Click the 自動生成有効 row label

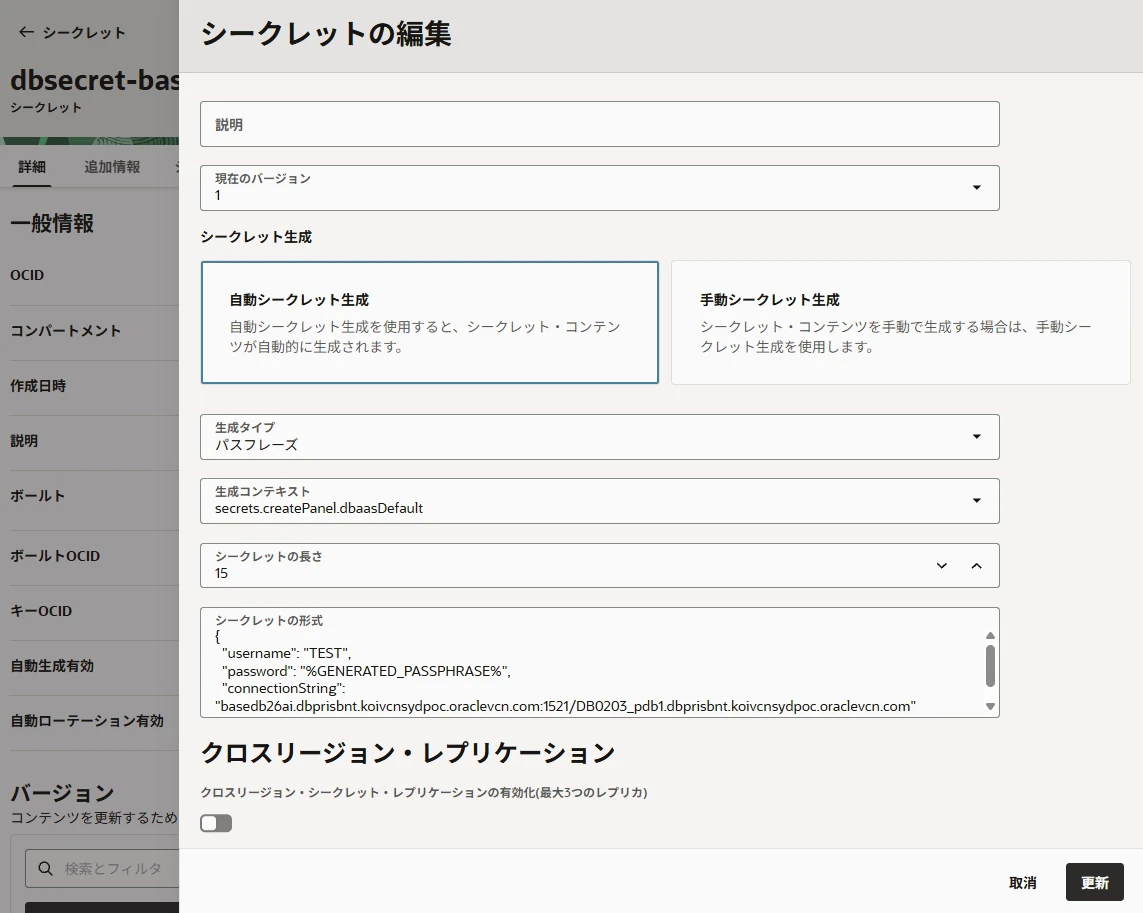click(x=52, y=666)
